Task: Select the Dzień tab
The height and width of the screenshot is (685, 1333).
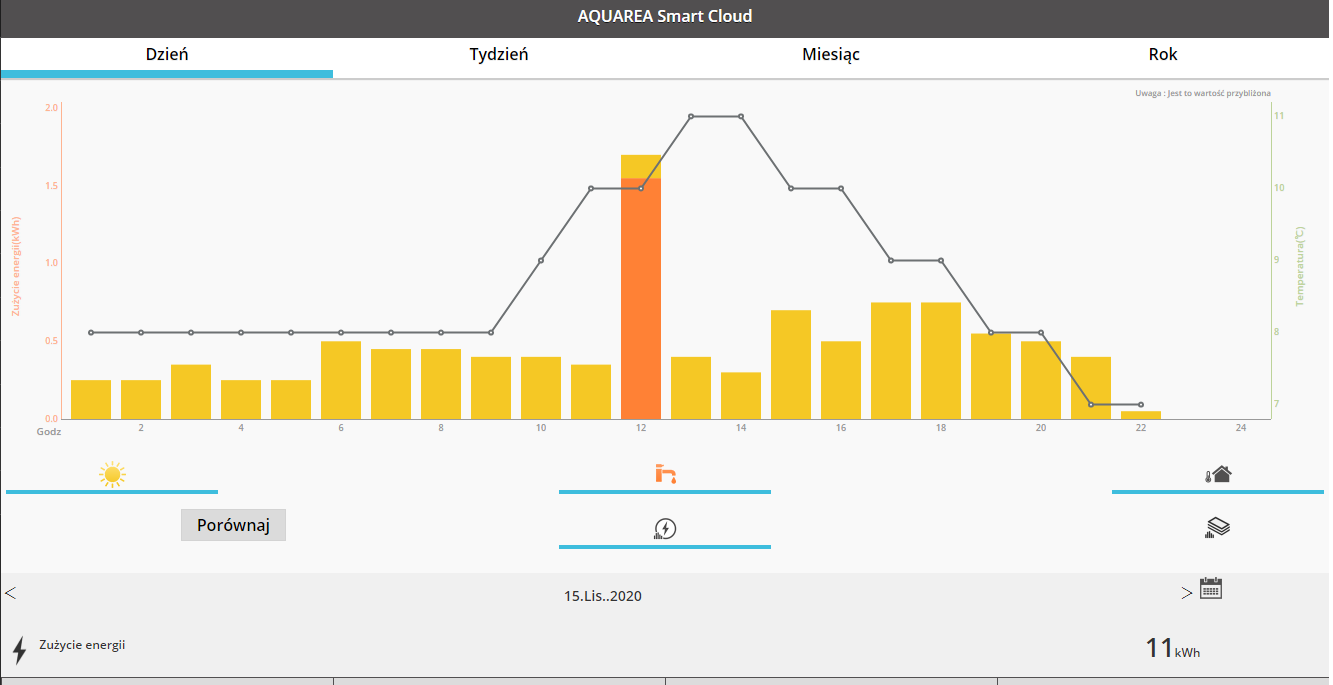Action: (167, 55)
